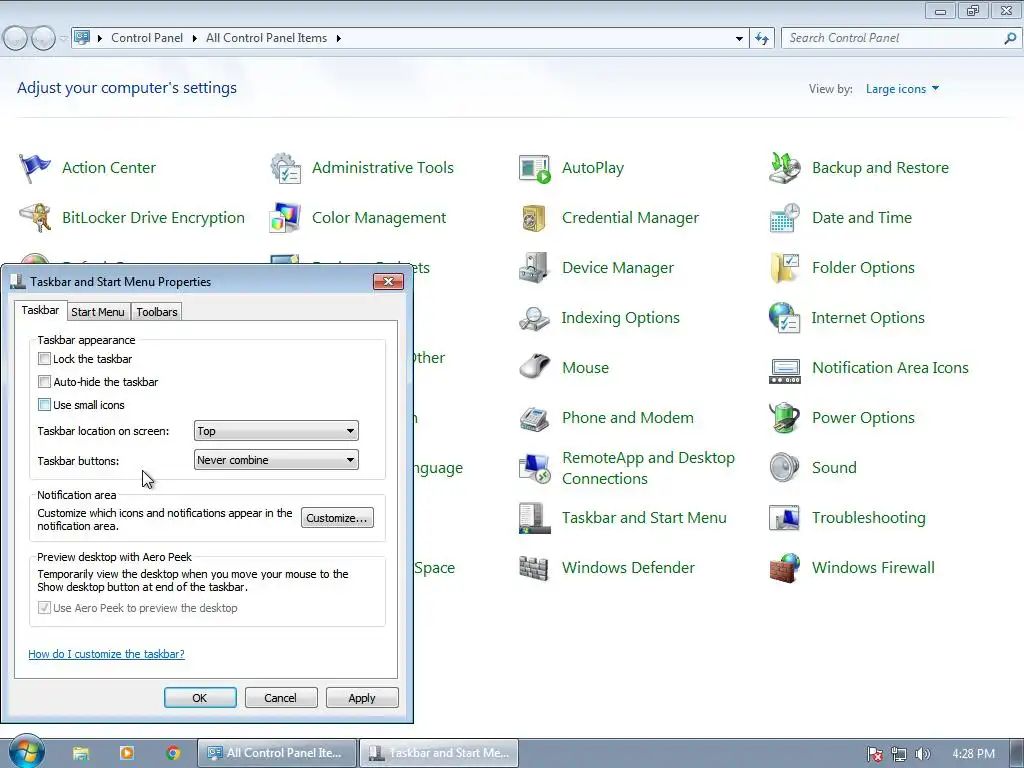Expand Taskbar buttons Never combine dropdown
Image resolution: width=1024 pixels, height=768 pixels.
coord(276,460)
